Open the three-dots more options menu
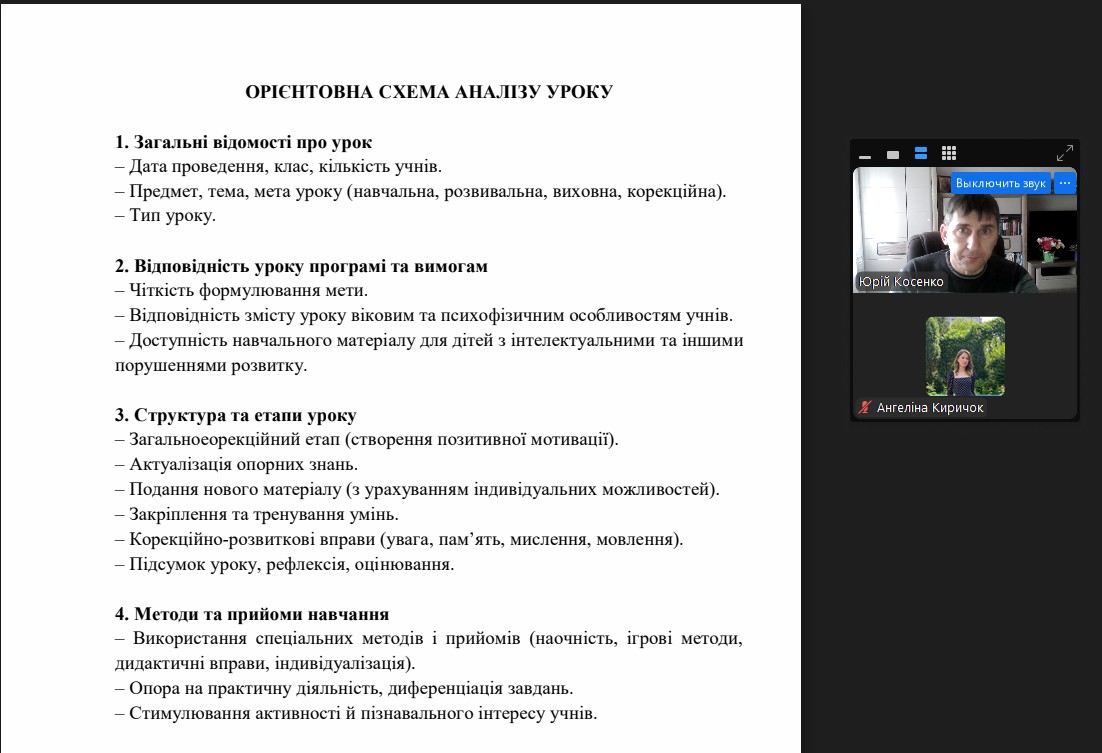Screen dimensions: 1102x753 1065,183
